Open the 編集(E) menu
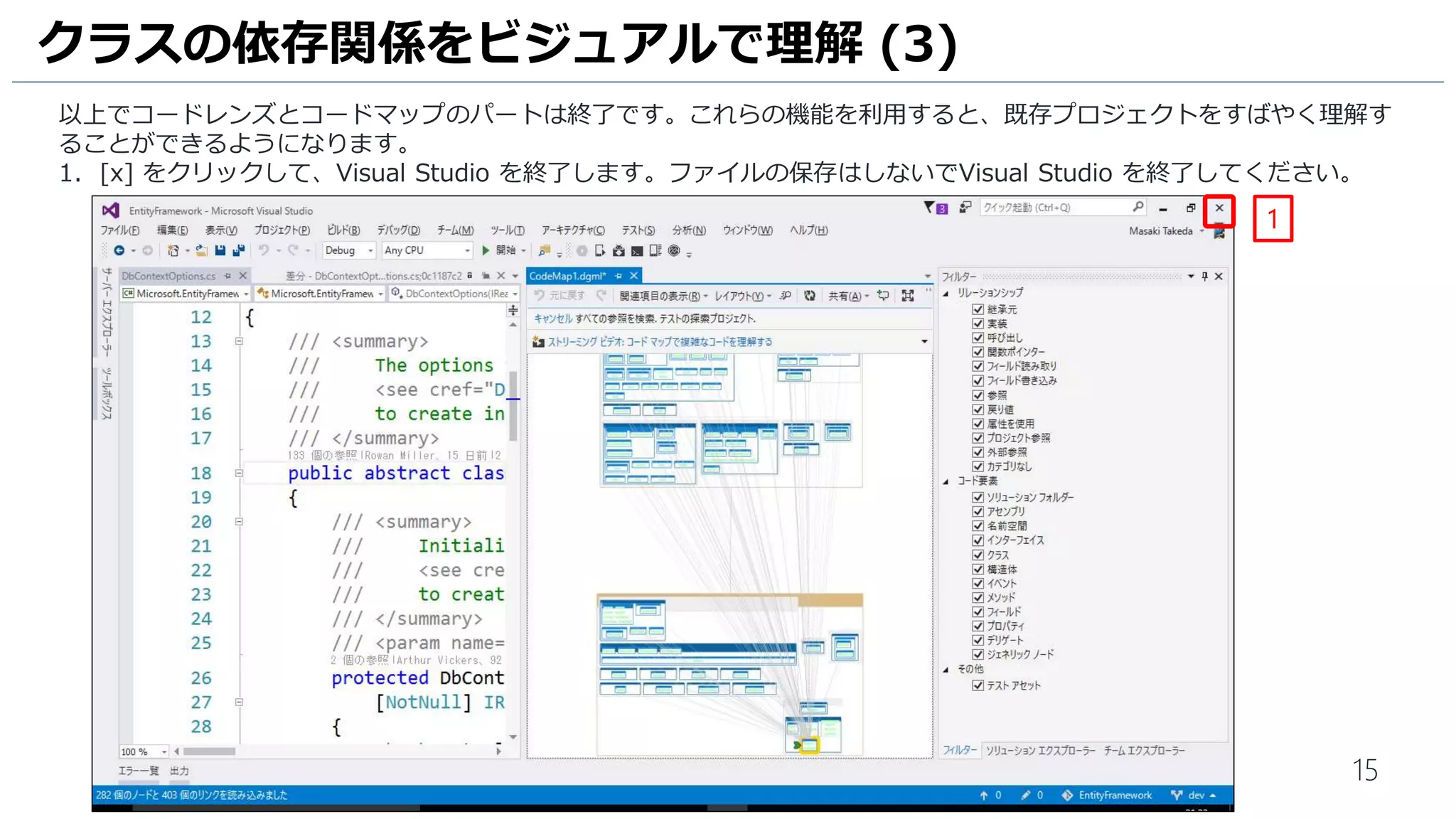Screen dimensions: 1456x819 (172, 230)
